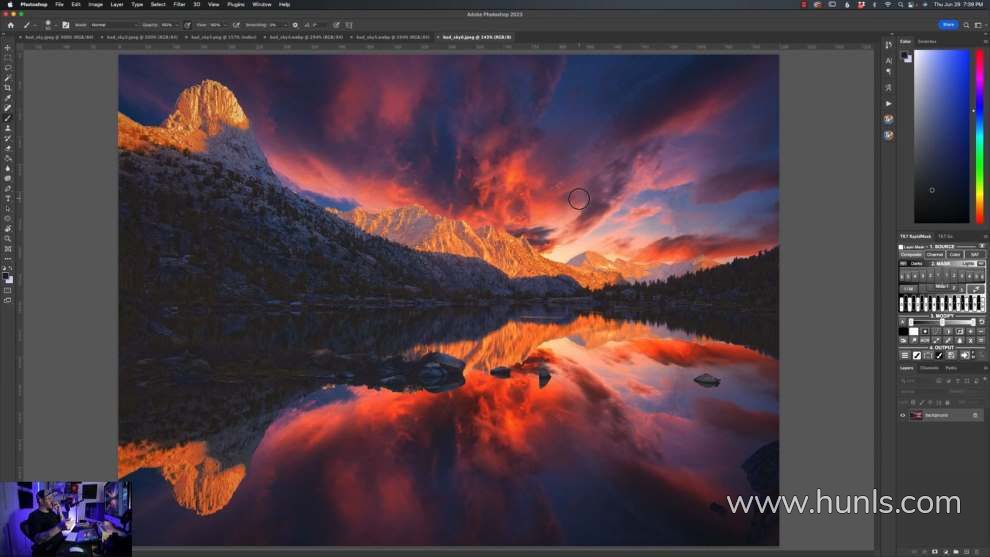Click the TK X icon in Modify section
Image resolution: width=990 pixels, height=557 pixels.
coord(970,340)
